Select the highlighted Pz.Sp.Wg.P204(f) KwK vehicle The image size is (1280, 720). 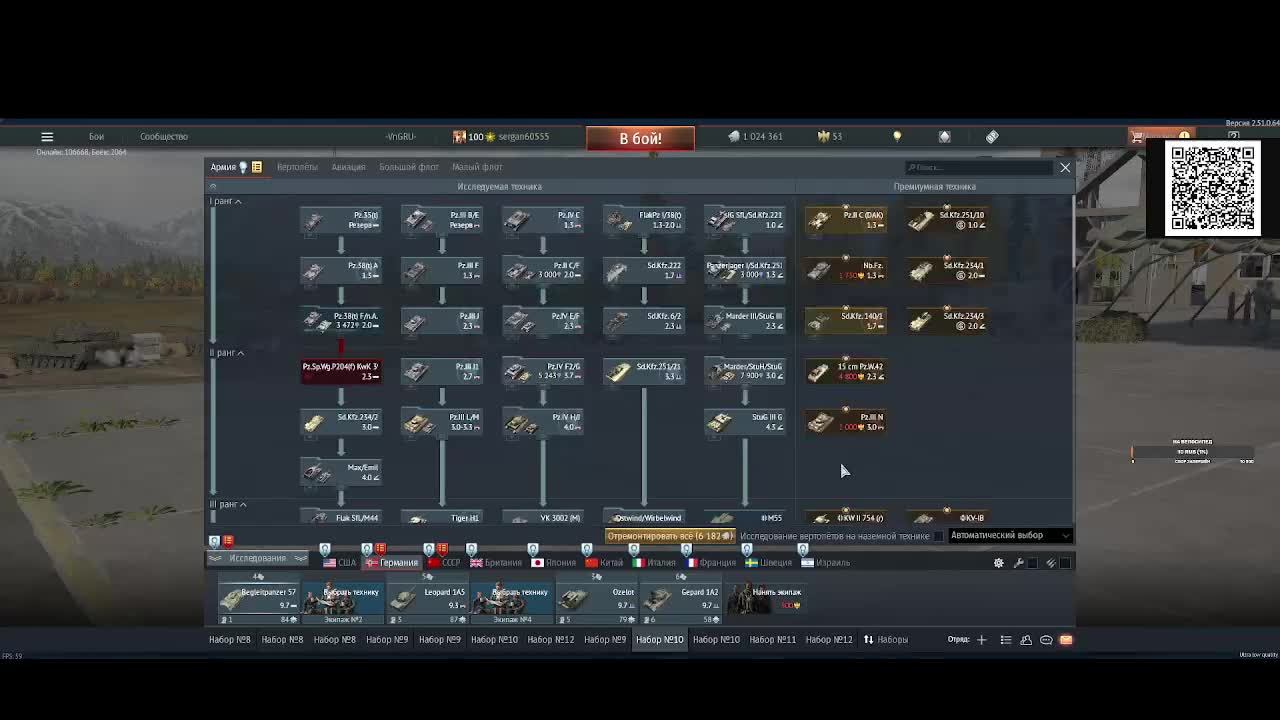pyautogui.click(x=340, y=371)
